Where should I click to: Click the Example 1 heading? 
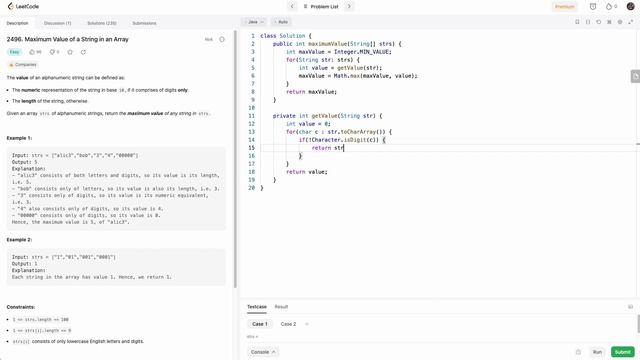[19, 138]
